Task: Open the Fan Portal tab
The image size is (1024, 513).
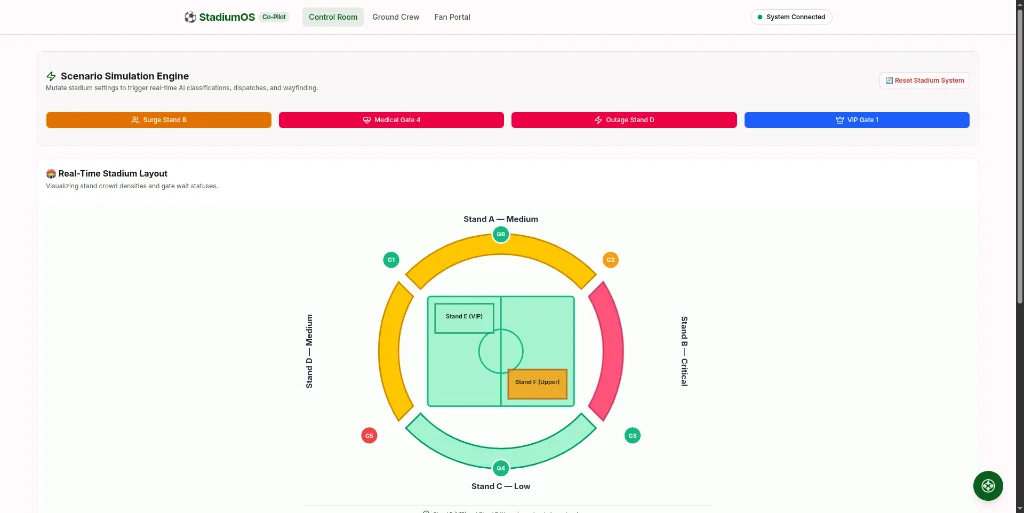Action: [x=452, y=17]
